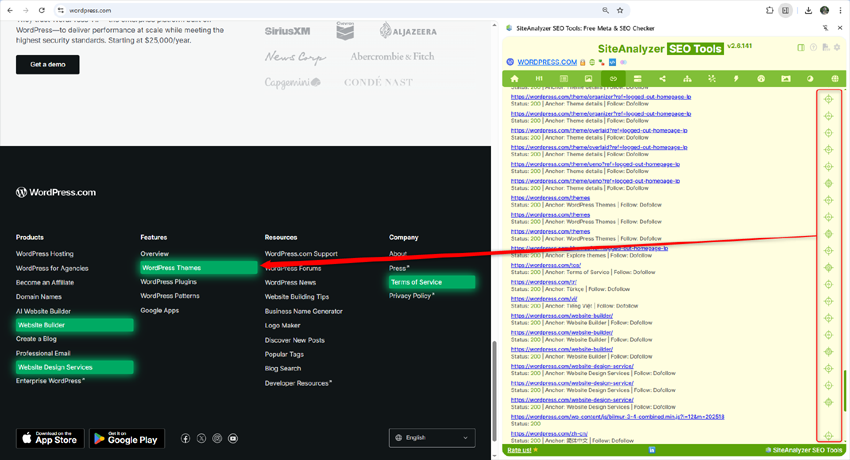Close the SiteAnalyzer side panel
The height and width of the screenshot is (460, 850).
840,28
